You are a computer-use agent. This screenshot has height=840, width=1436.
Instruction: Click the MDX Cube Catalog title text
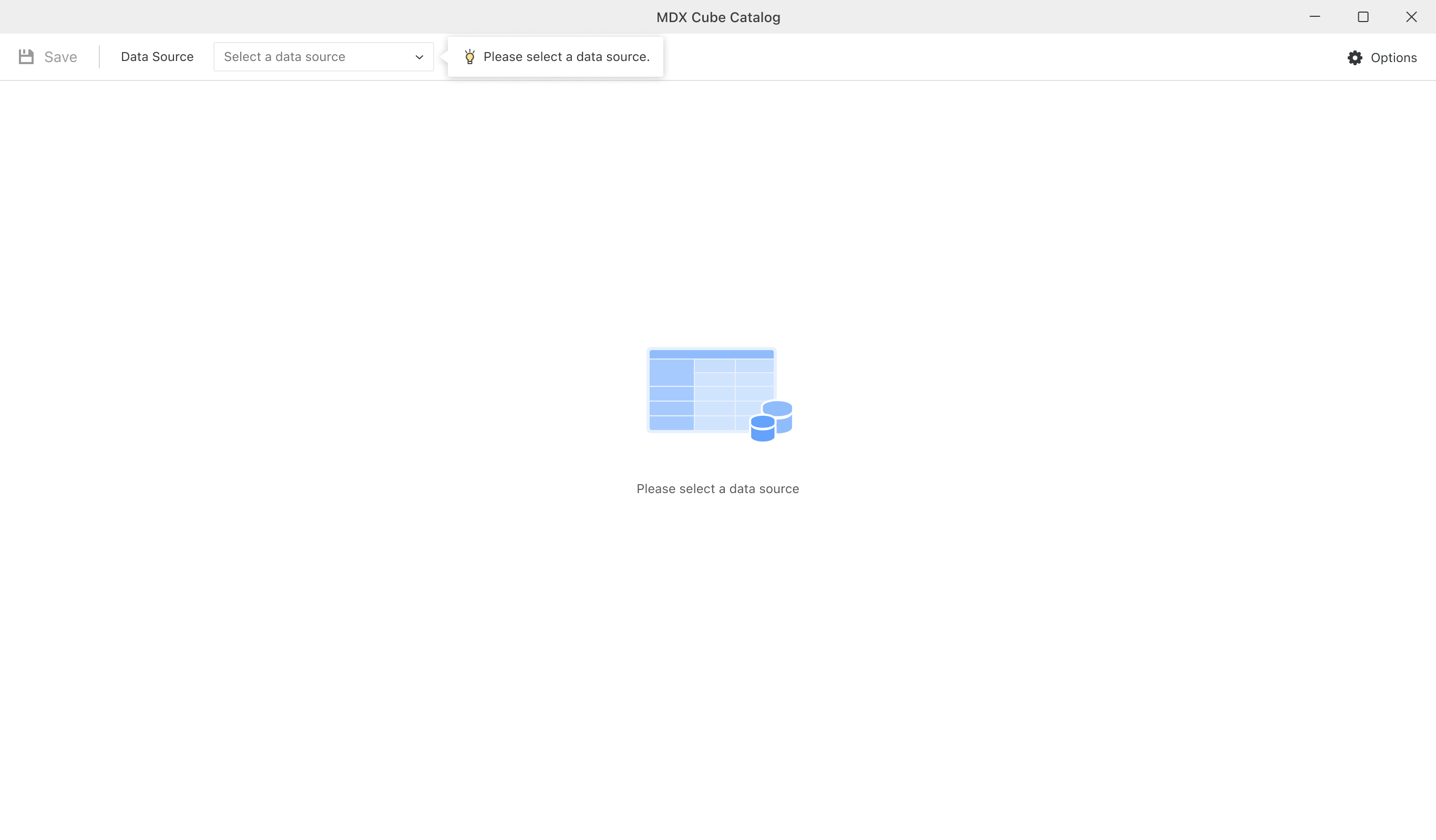(x=718, y=17)
